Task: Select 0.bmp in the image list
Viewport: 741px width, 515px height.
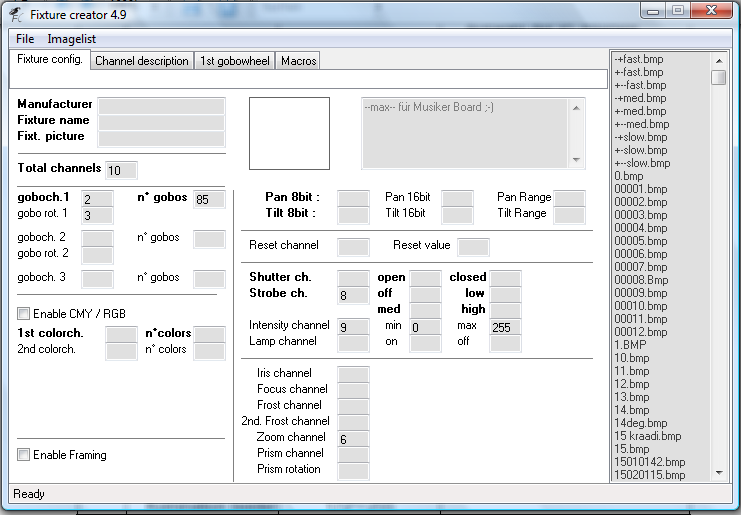Action: pyautogui.click(x=629, y=176)
